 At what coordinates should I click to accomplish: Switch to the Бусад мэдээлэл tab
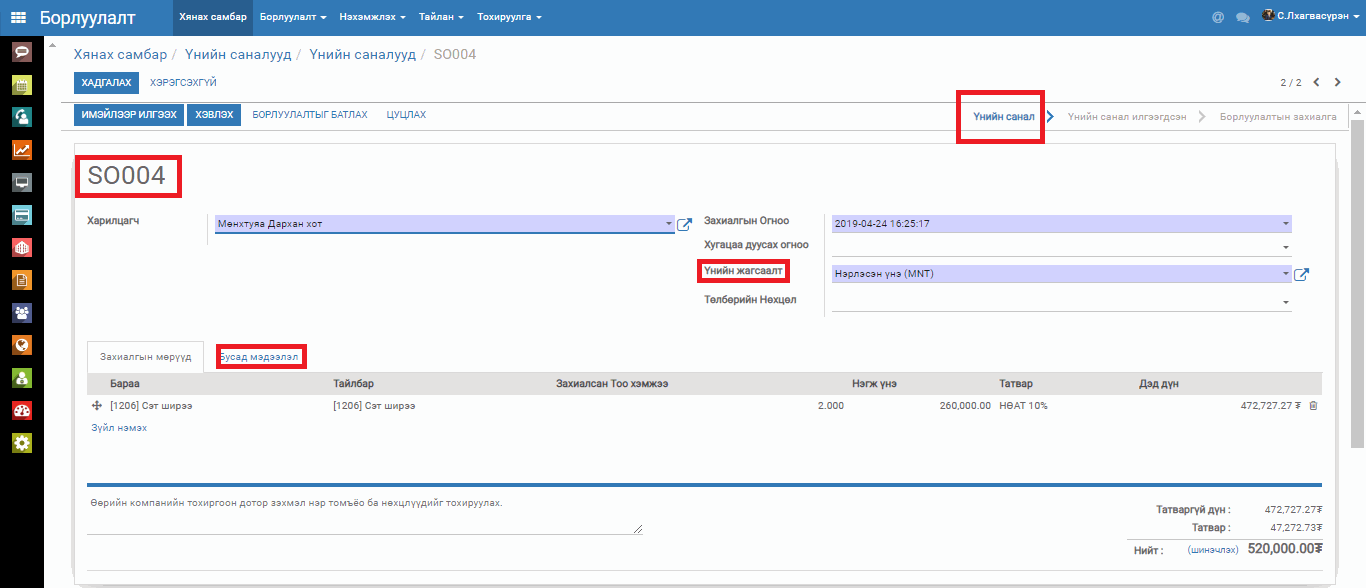[x=260, y=357]
